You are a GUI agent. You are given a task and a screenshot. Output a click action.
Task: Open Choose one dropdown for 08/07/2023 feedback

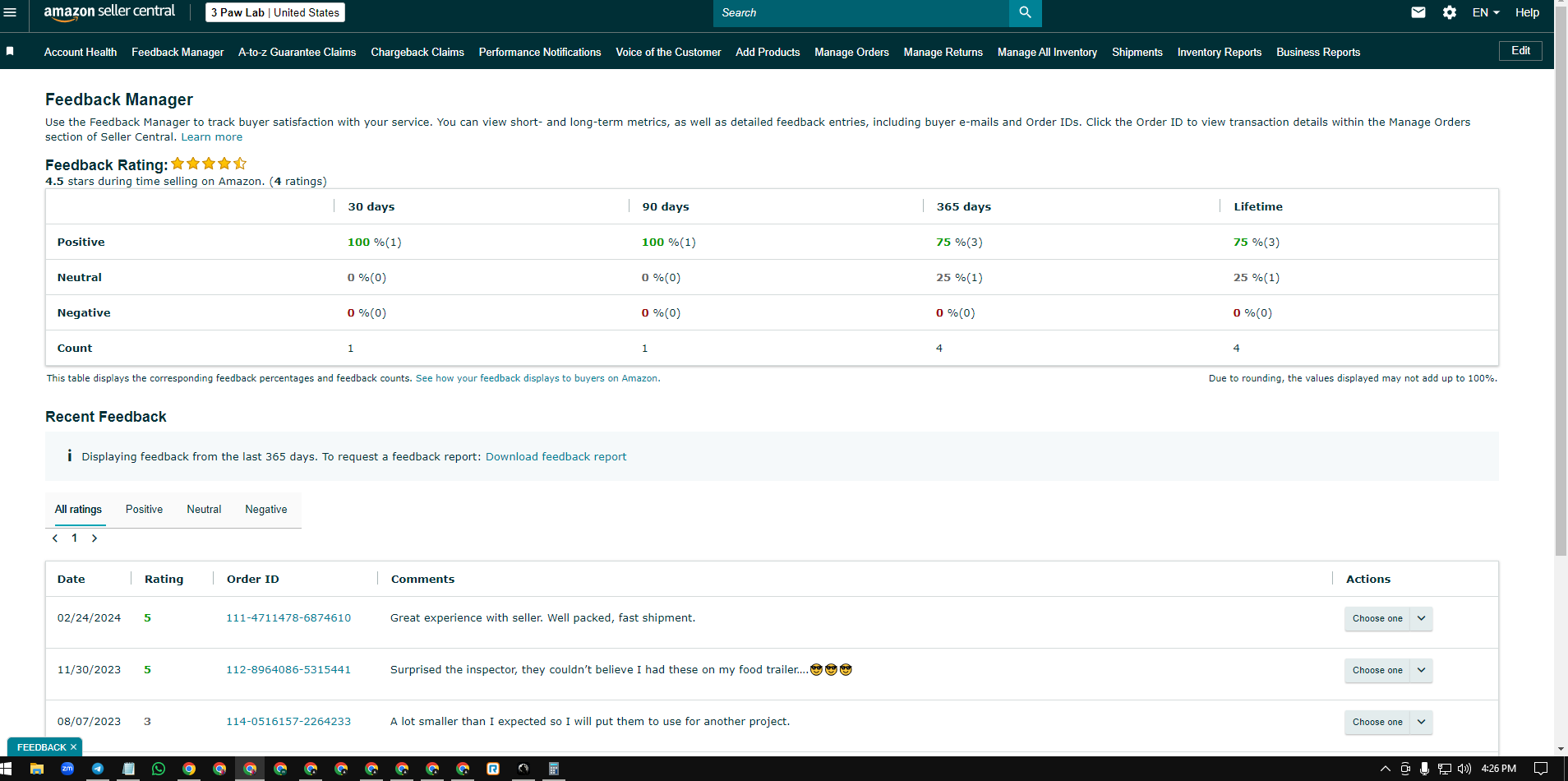1389,722
